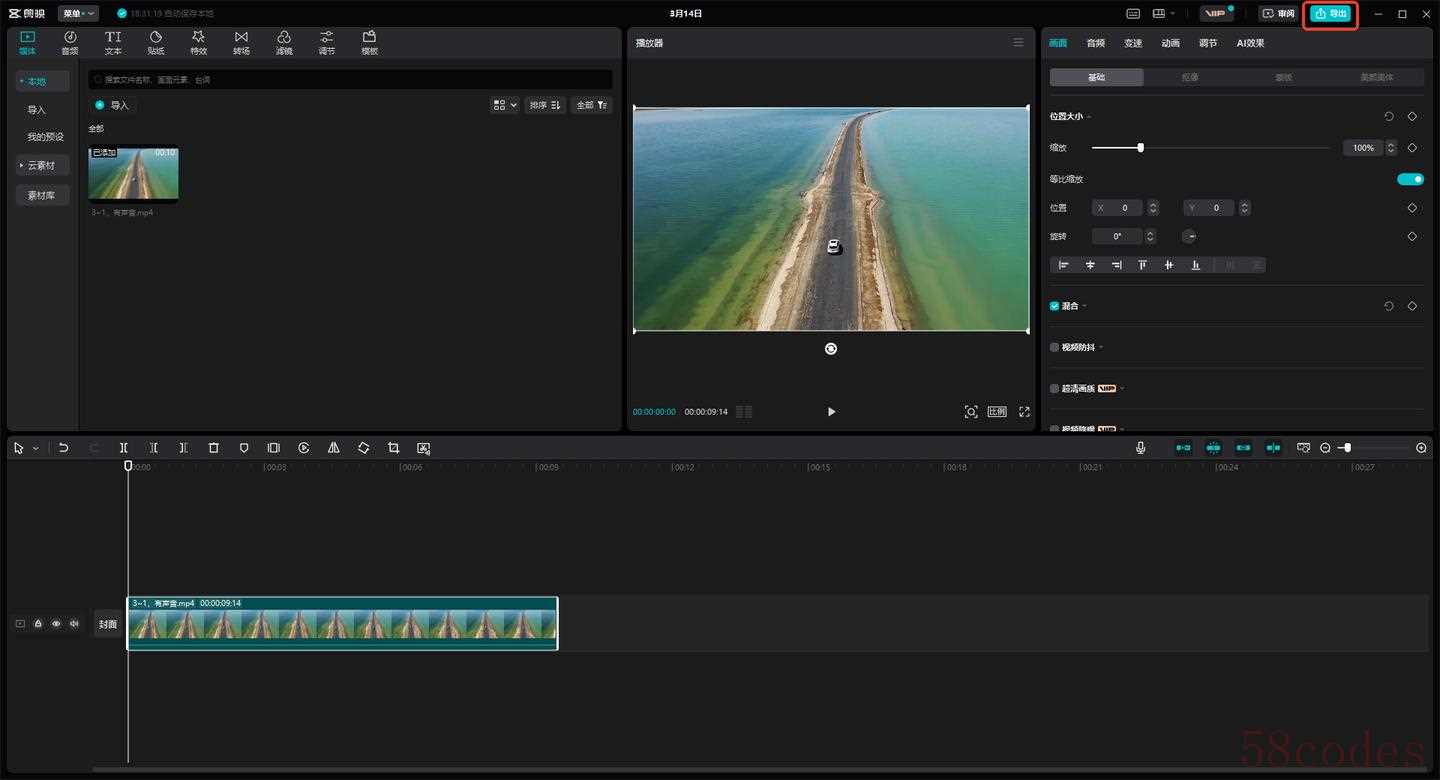Select the 蒙版 sub-tab
The width and height of the screenshot is (1440, 780).
point(1283,77)
